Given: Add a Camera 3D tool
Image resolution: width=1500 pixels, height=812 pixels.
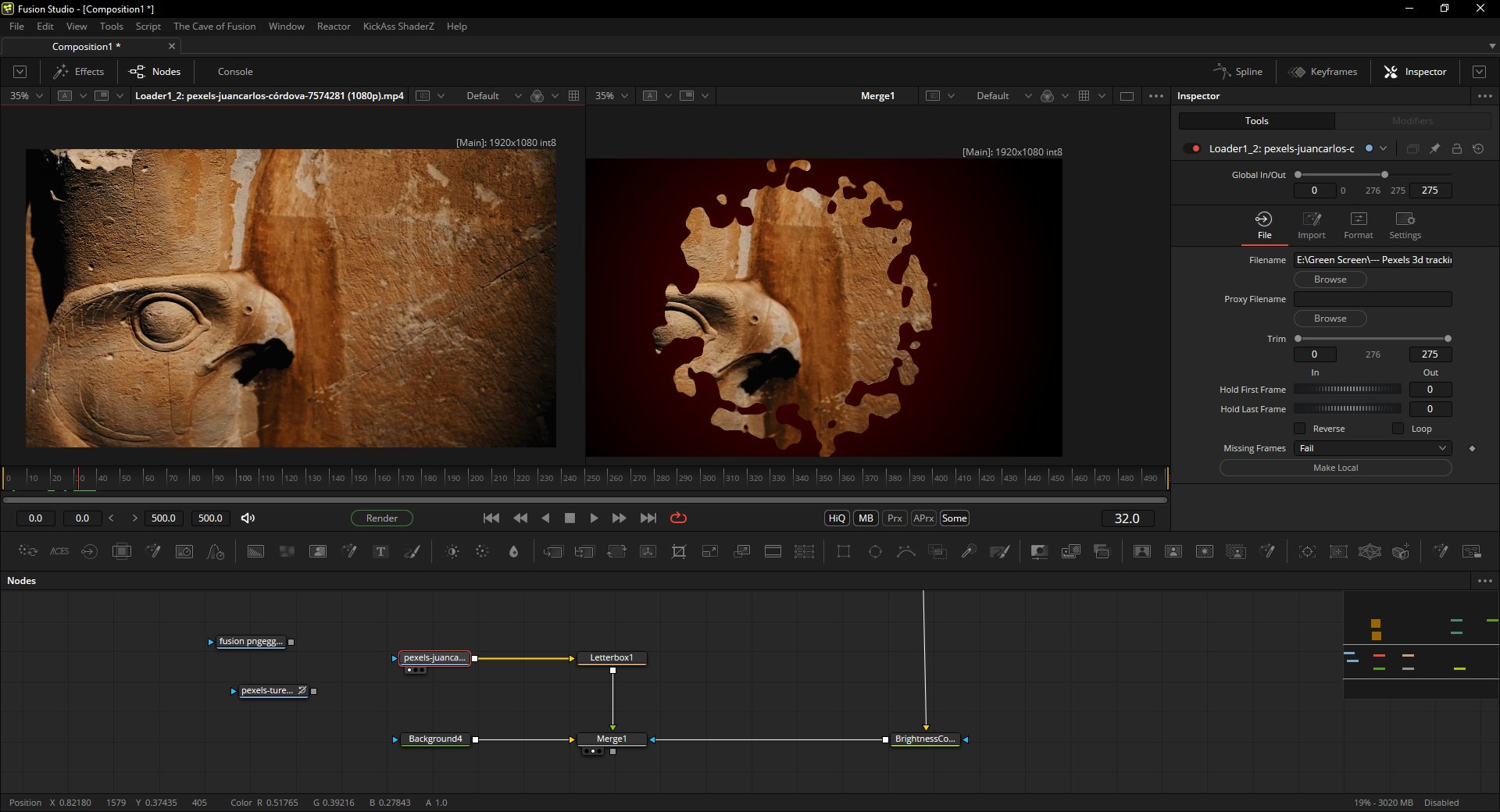Looking at the screenshot, I should click(1401, 551).
